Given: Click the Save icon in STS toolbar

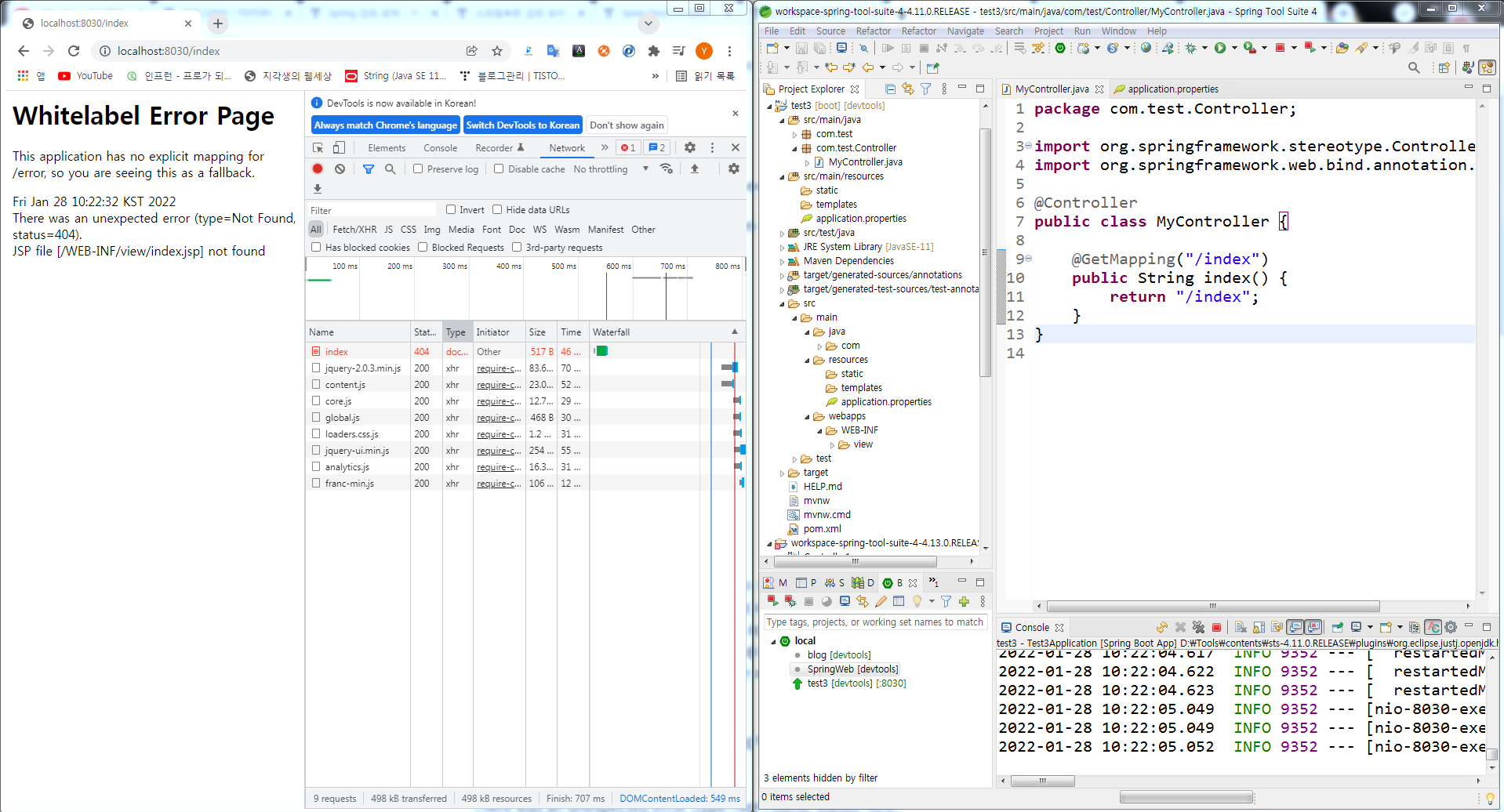Looking at the screenshot, I should click(801, 48).
